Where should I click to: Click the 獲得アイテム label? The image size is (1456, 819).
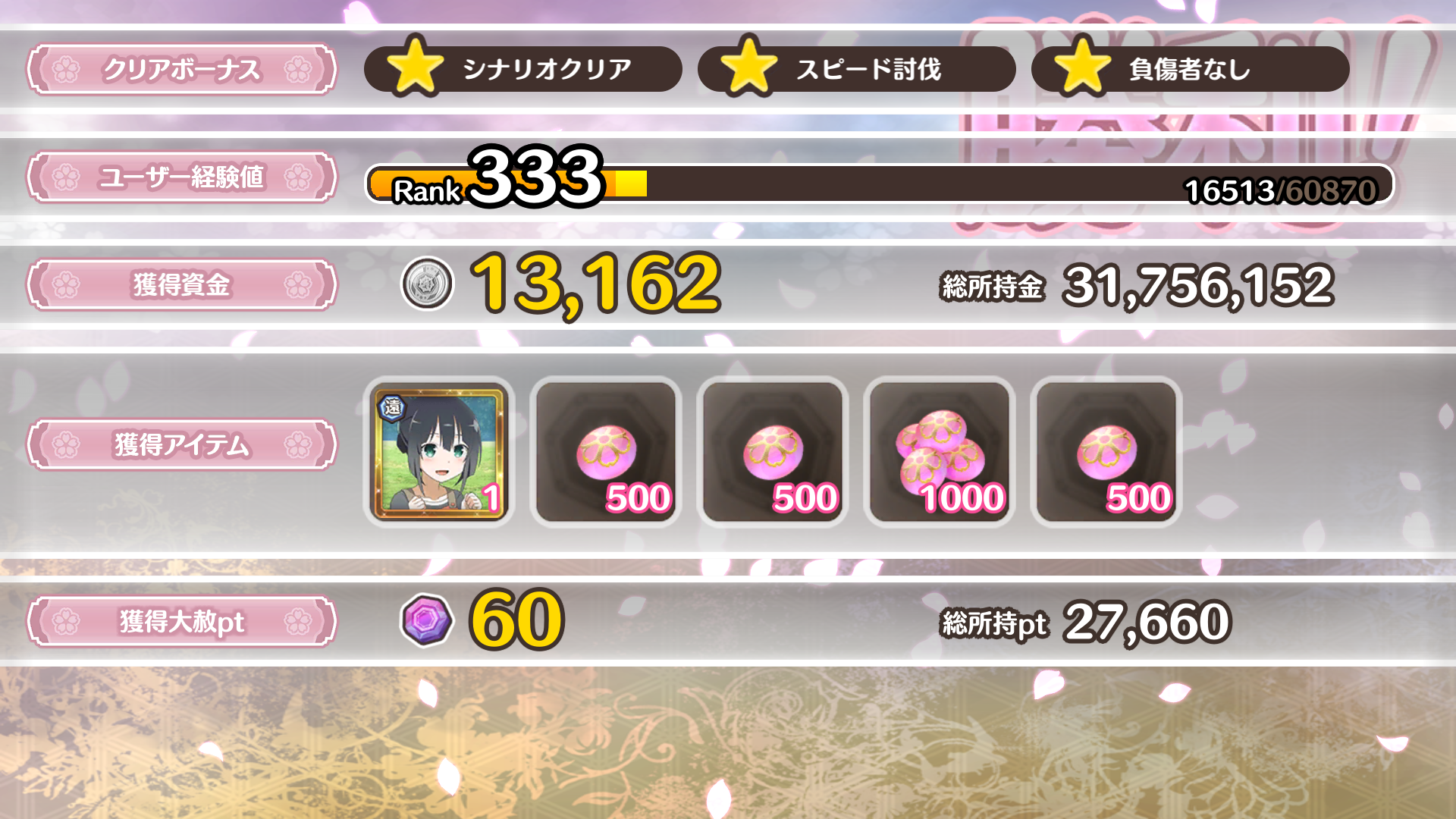(182, 445)
